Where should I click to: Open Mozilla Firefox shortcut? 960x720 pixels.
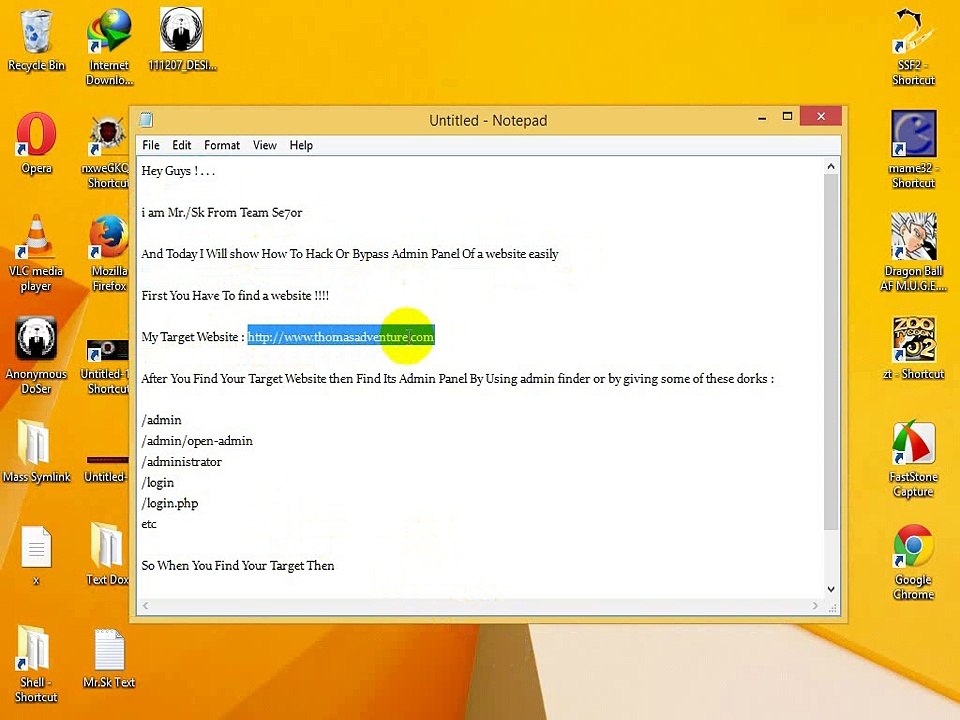tap(109, 253)
